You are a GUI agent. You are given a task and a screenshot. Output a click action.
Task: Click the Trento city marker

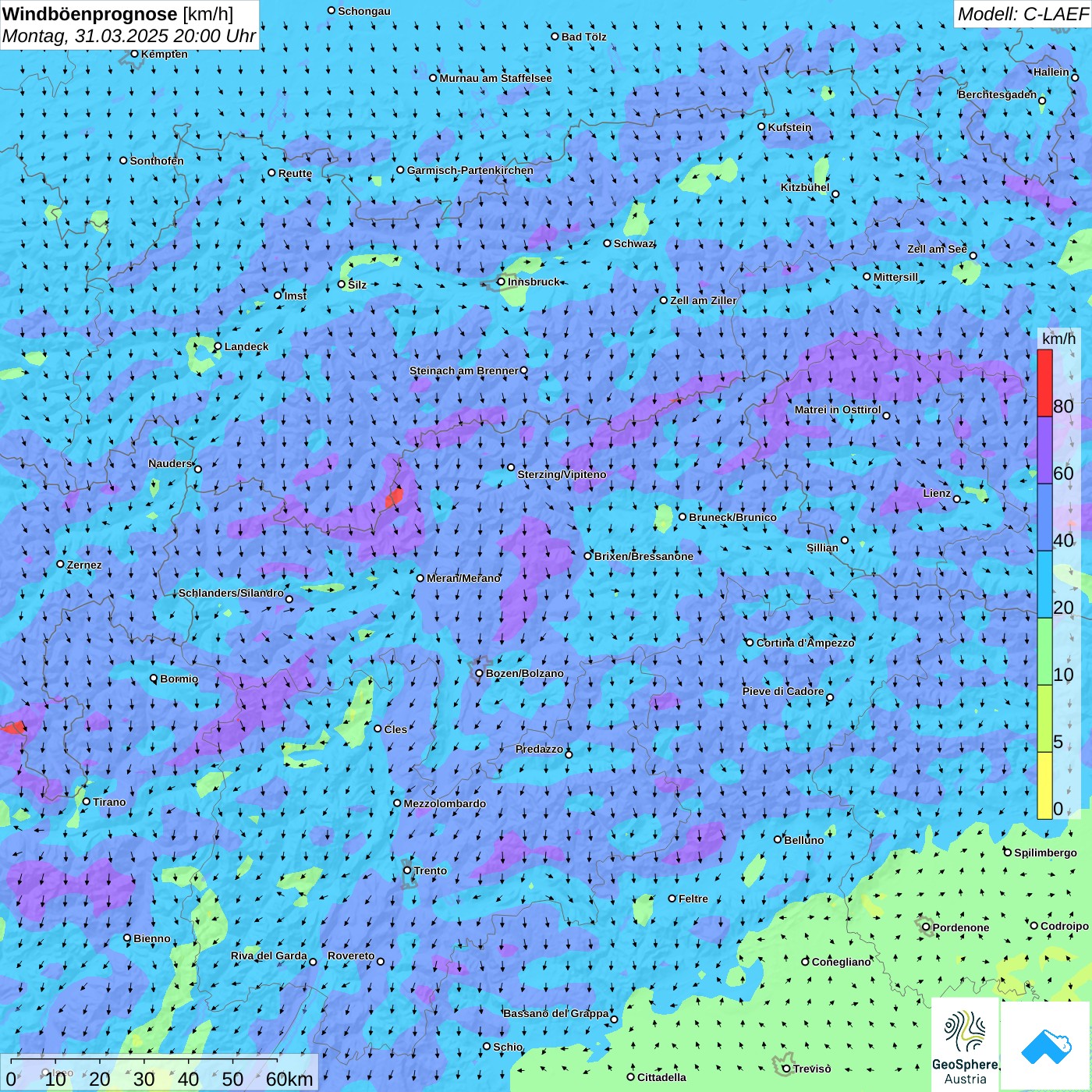click(407, 870)
